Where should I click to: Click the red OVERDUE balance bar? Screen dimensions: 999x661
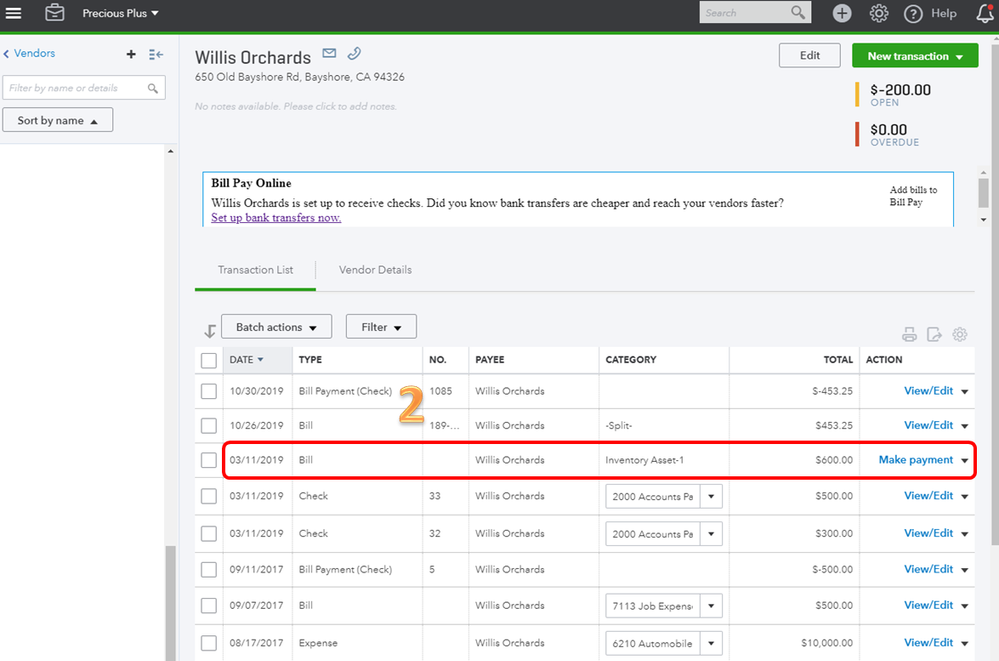pos(858,134)
